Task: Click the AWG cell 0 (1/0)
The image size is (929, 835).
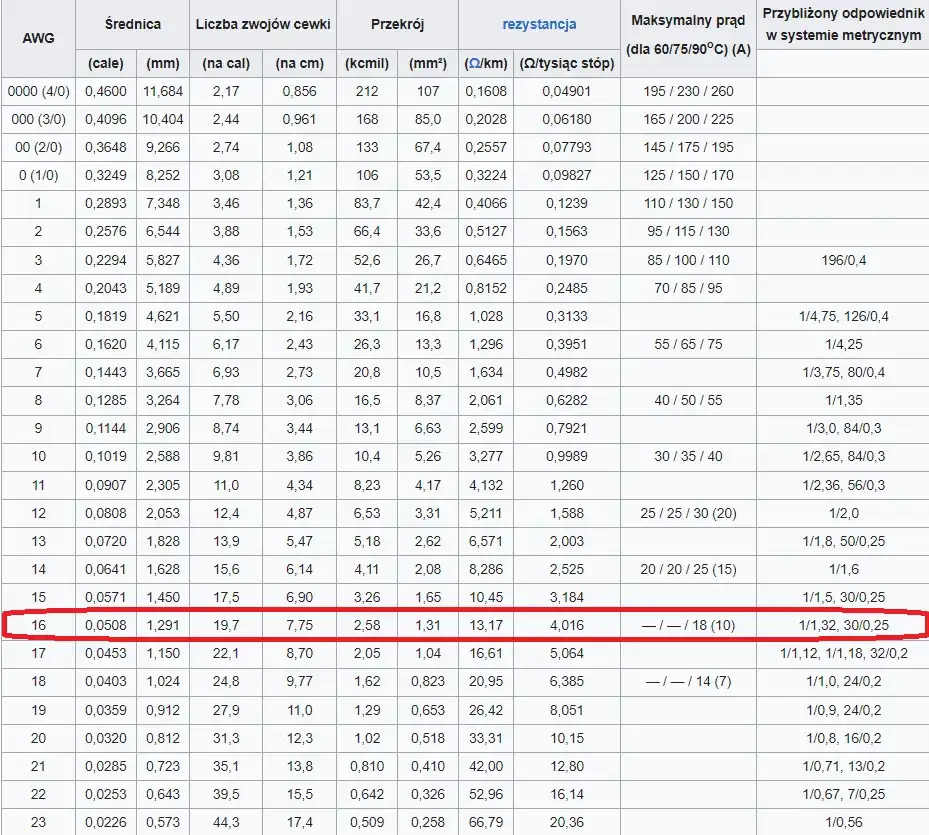Action: pyautogui.click(x=39, y=175)
